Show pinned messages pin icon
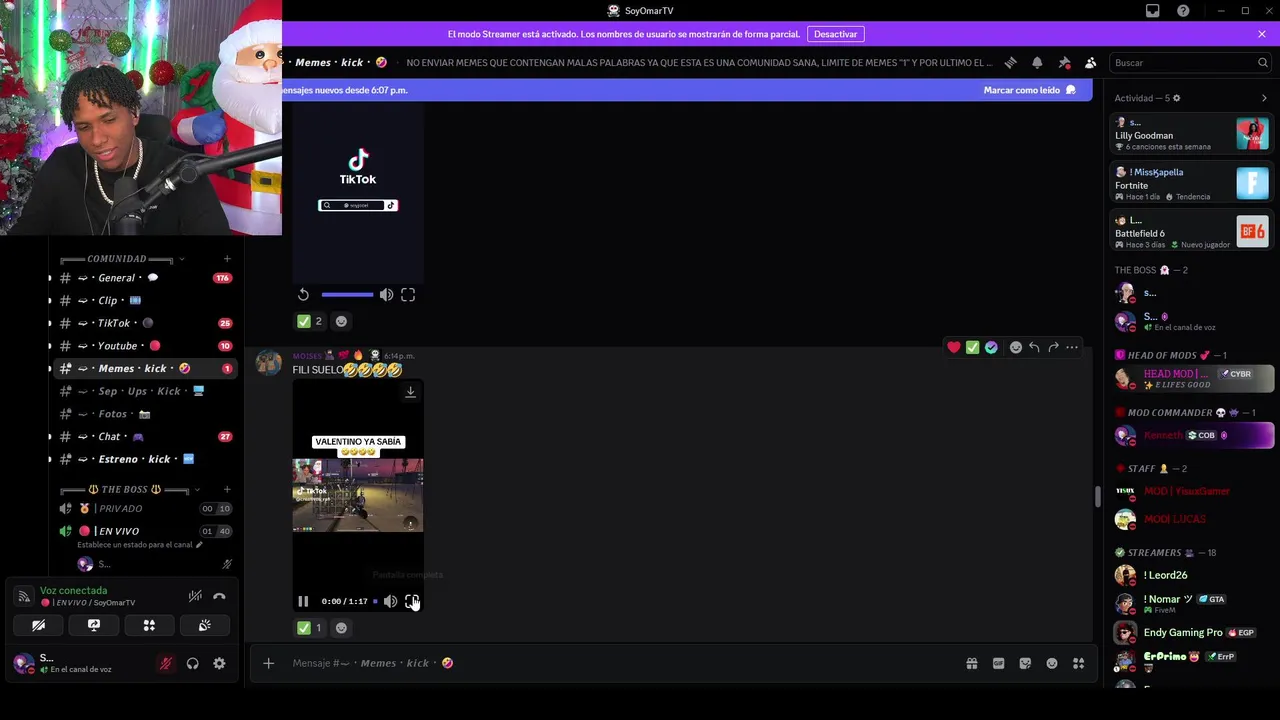This screenshot has width=1280, height=720. pyautogui.click(x=1064, y=62)
